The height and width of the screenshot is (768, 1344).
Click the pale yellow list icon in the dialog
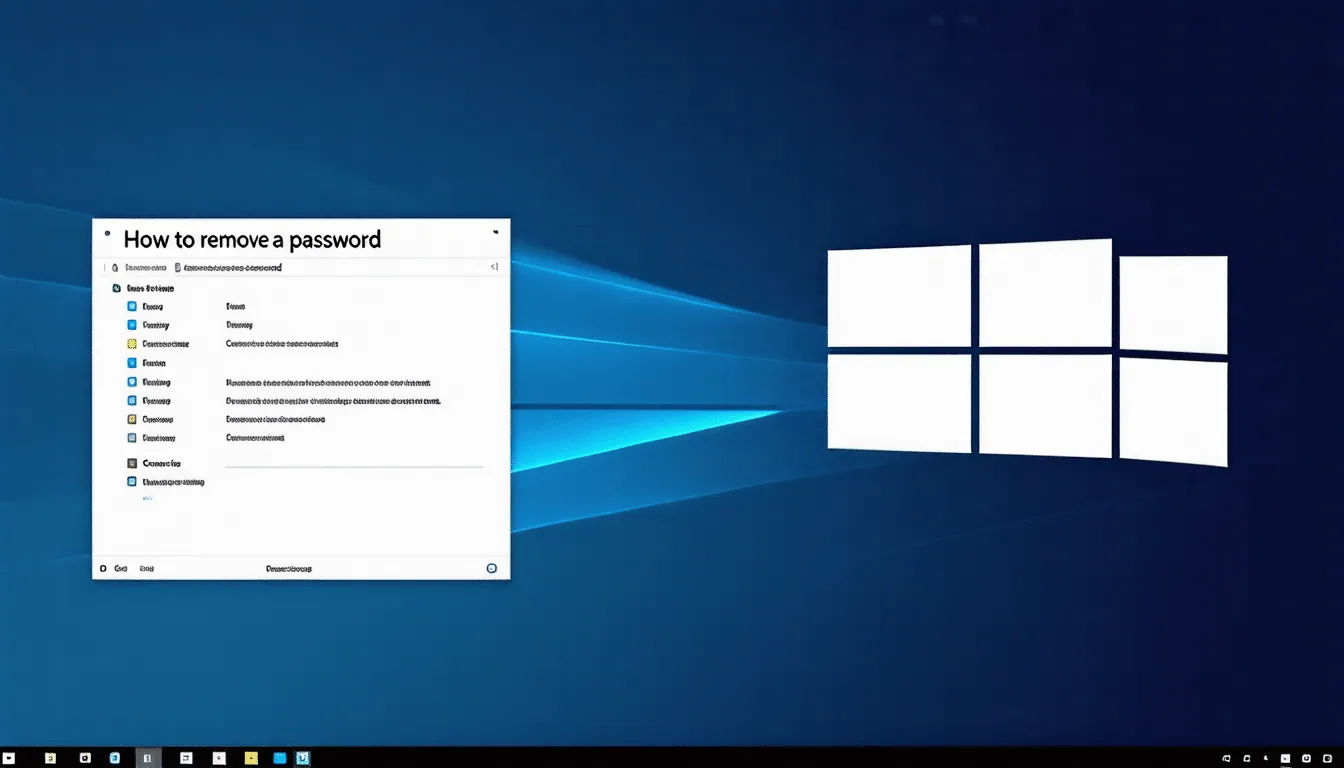pos(132,343)
